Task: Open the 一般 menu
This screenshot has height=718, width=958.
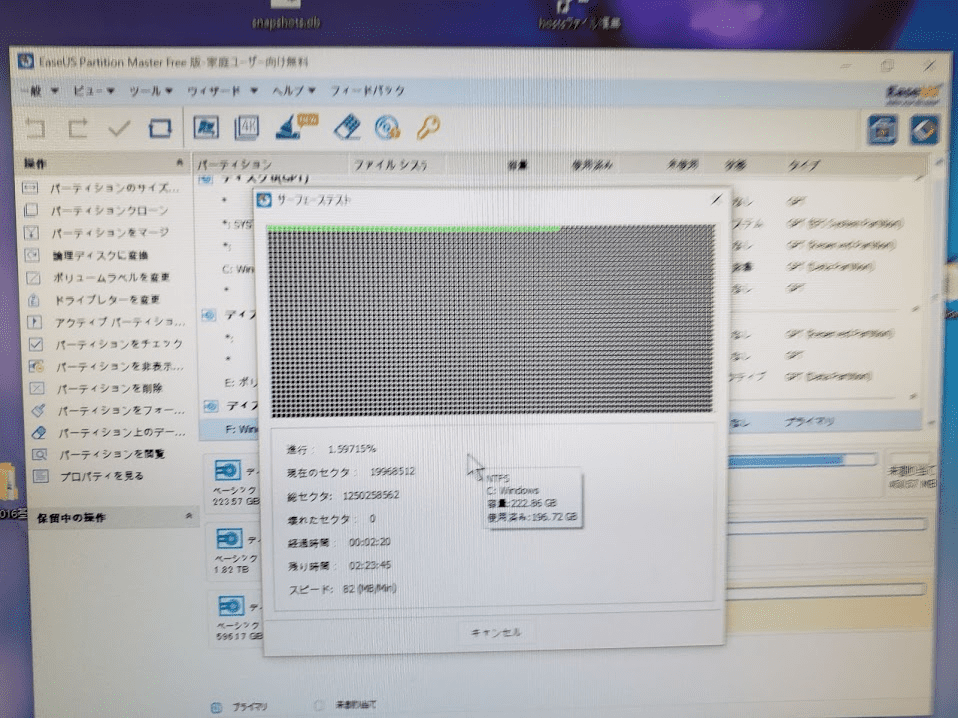Action: click(x=40, y=91)
